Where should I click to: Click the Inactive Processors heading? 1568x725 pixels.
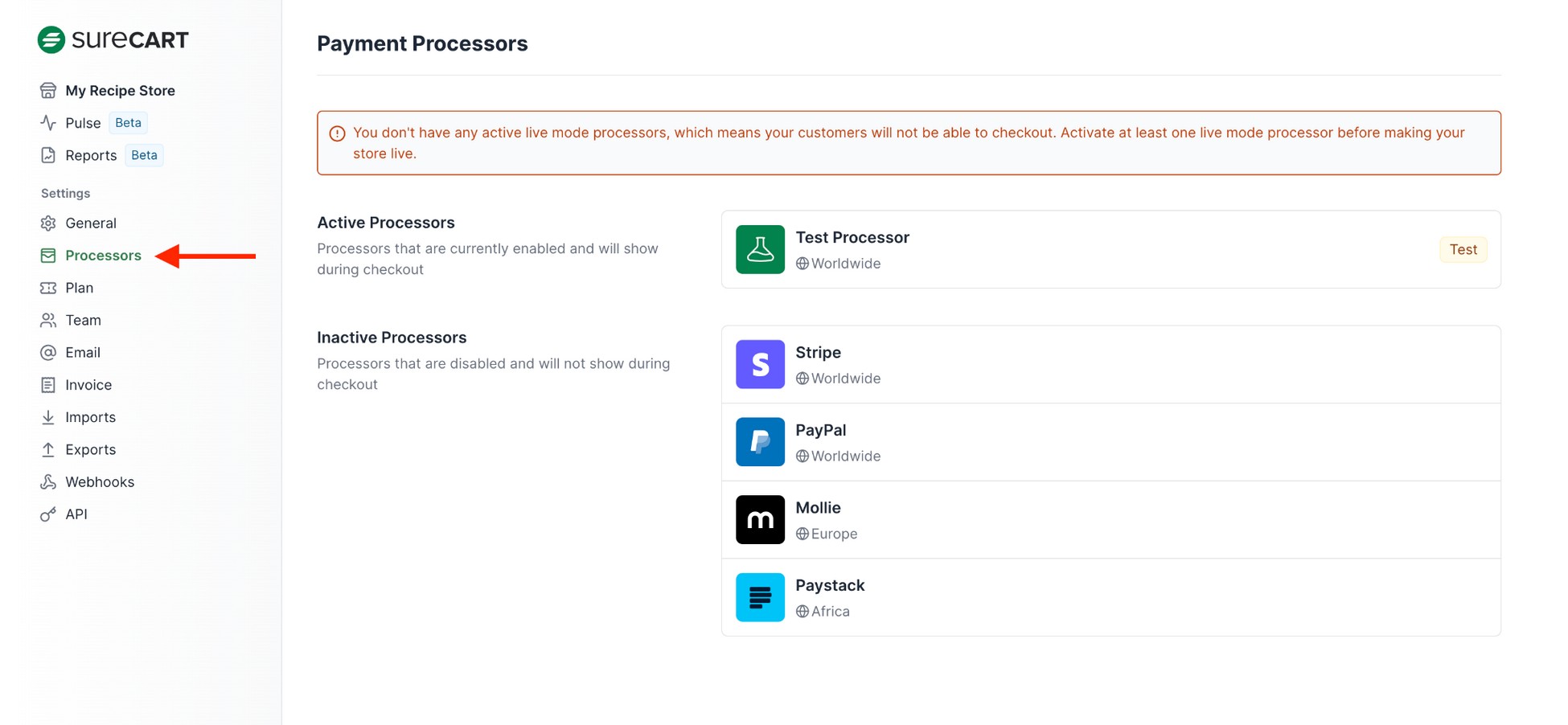click(x=392, y=338)
